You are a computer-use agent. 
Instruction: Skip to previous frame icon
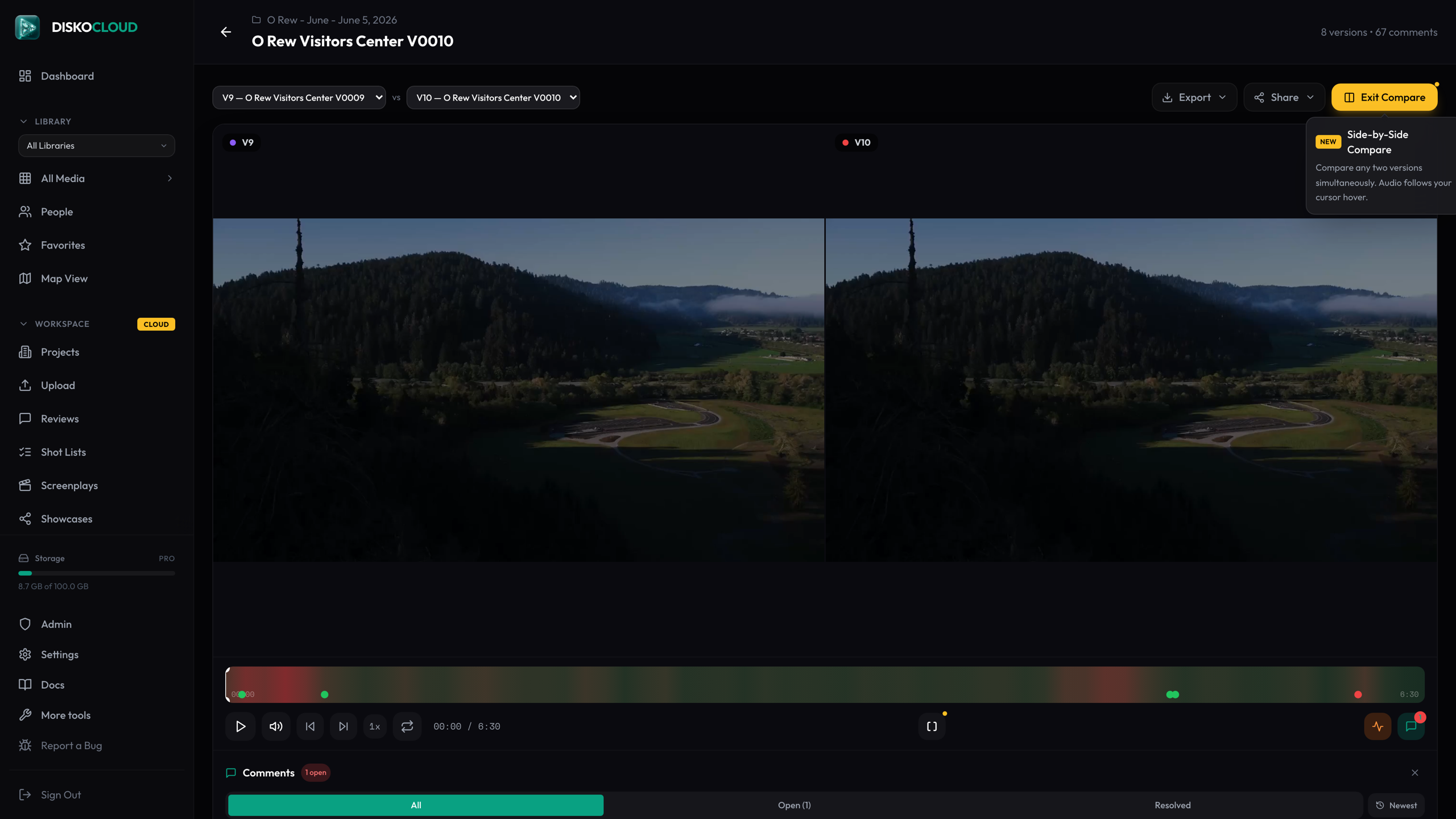[310, 726]
